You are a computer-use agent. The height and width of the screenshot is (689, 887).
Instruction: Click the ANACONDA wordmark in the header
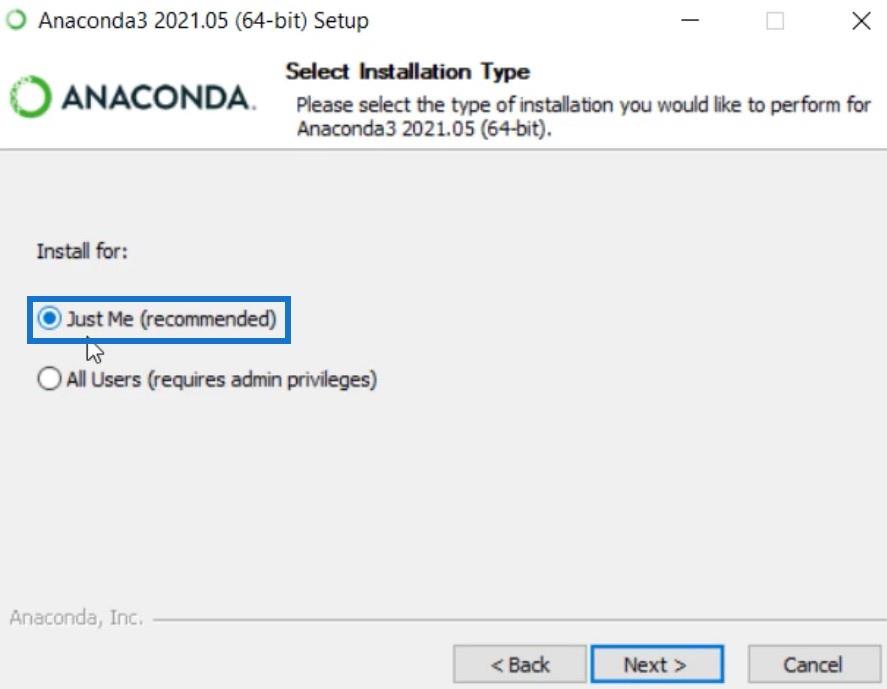(x=158, y=97)
